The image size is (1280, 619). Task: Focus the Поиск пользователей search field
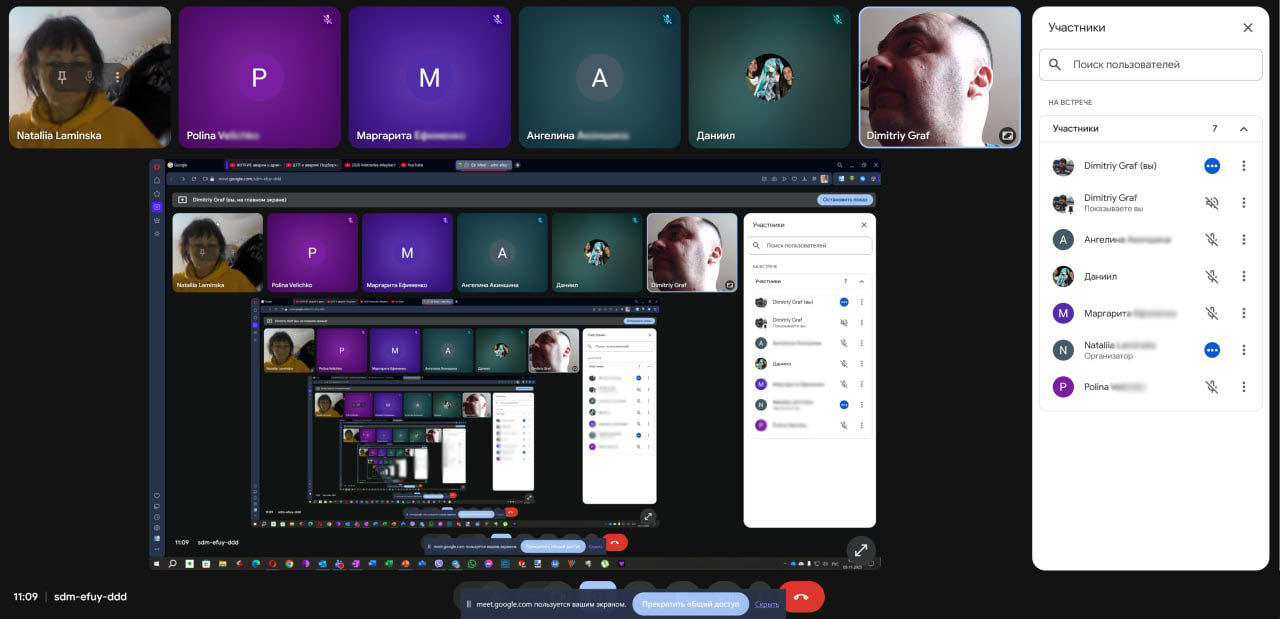(1151, 64)
